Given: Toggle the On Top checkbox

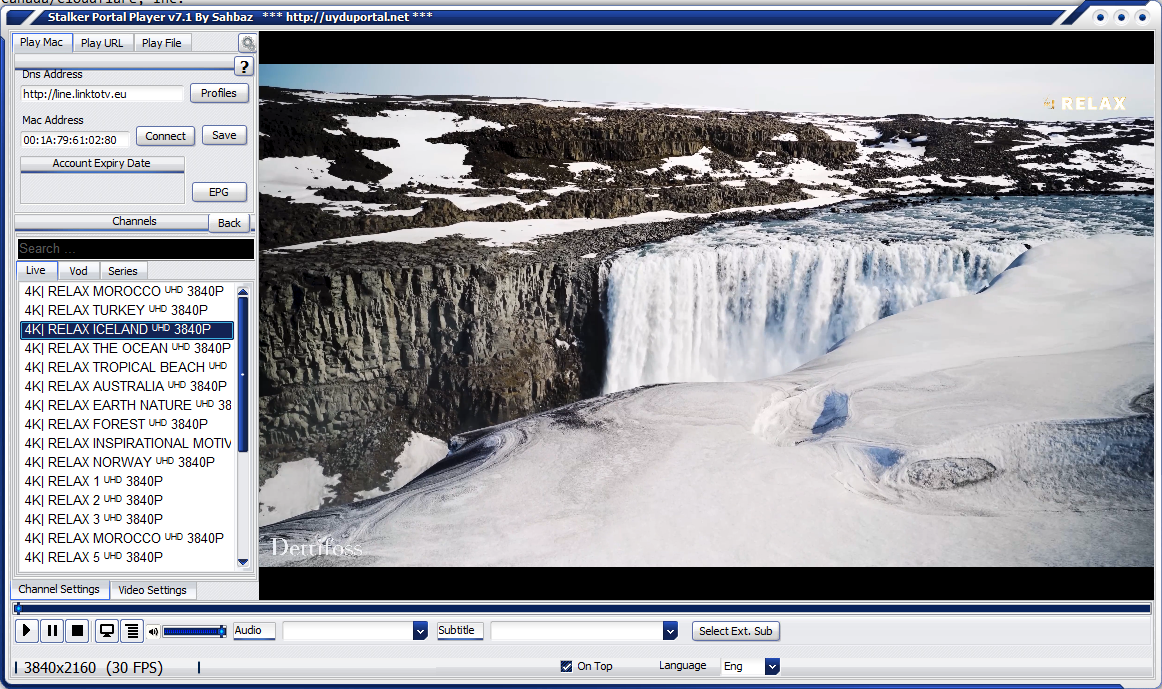Looking at the screenshot, I should (x=567, y=666).
